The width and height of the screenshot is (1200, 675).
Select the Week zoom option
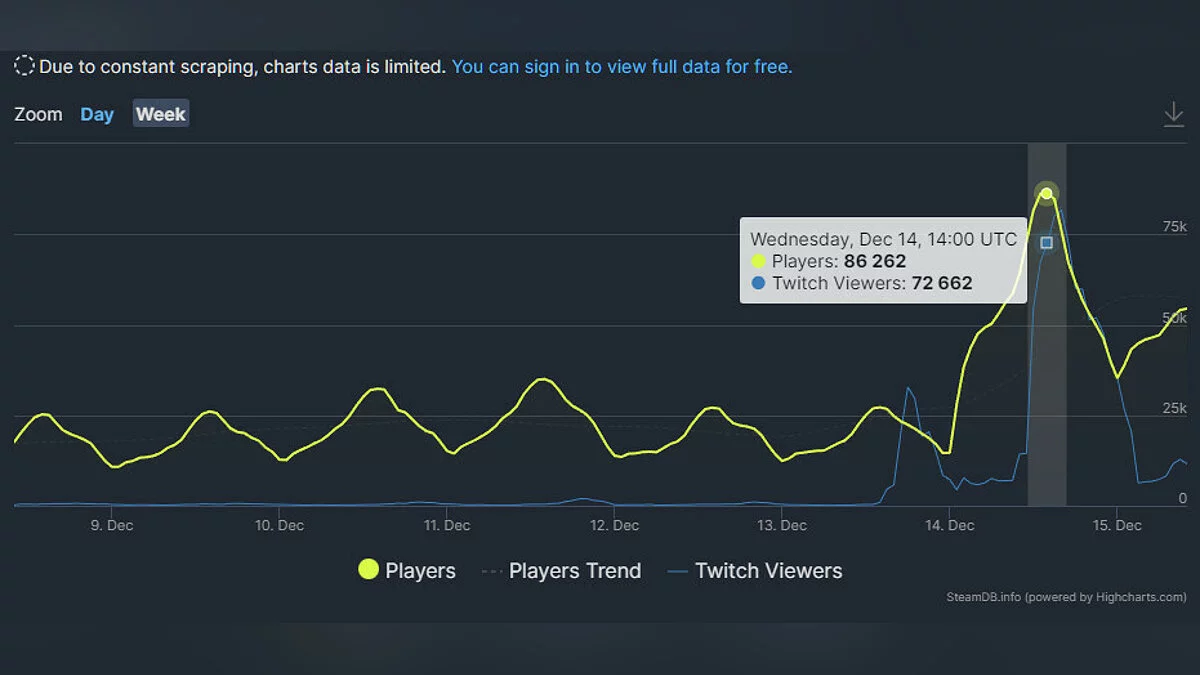click(161, 115)
